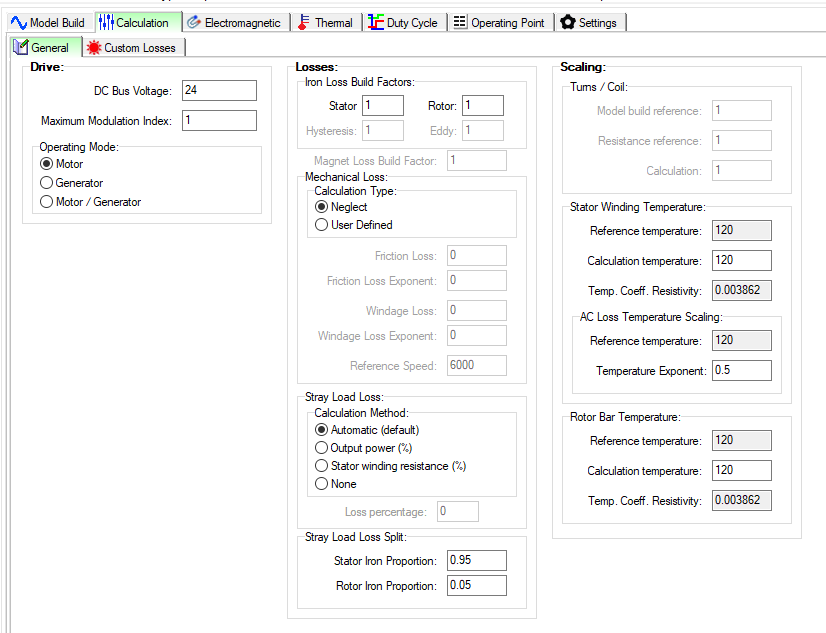Image resolution: width=826 pixels, height=633 pixels.
Task: Click the Stator iron loss build factor field
Action: (383, 105)
